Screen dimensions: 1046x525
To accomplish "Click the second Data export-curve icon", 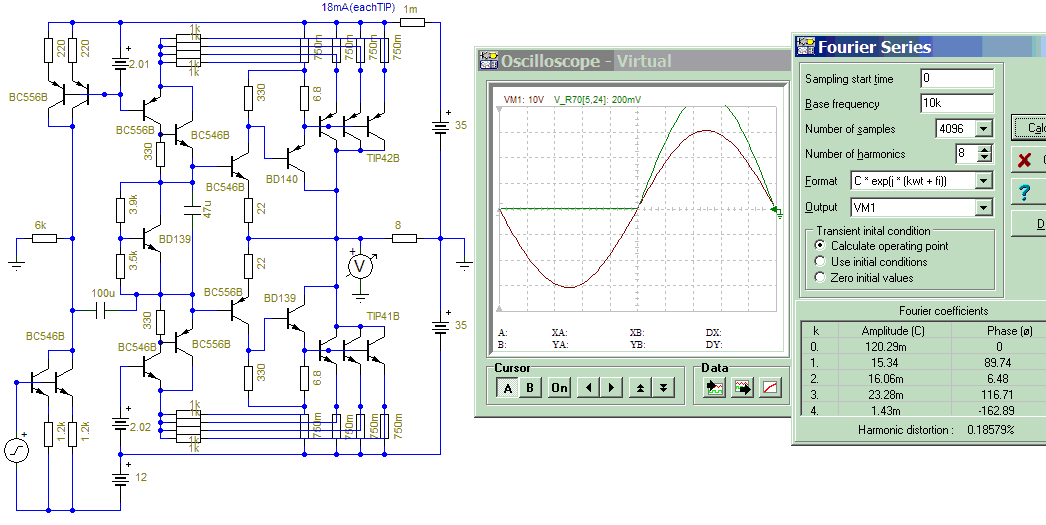I will (x=742, y=388).
